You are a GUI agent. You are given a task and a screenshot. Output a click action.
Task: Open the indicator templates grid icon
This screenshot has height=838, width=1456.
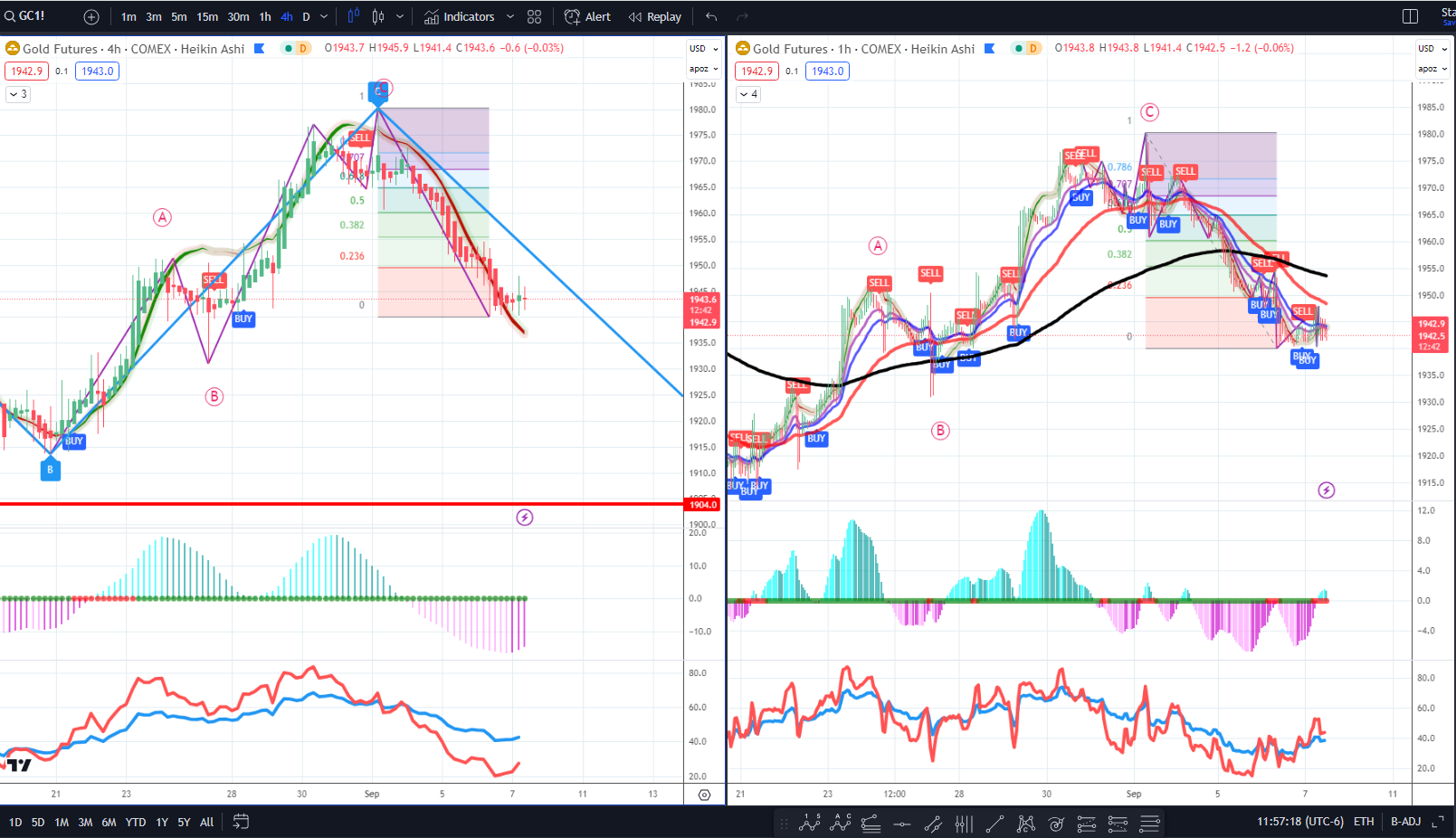(535, 16)
